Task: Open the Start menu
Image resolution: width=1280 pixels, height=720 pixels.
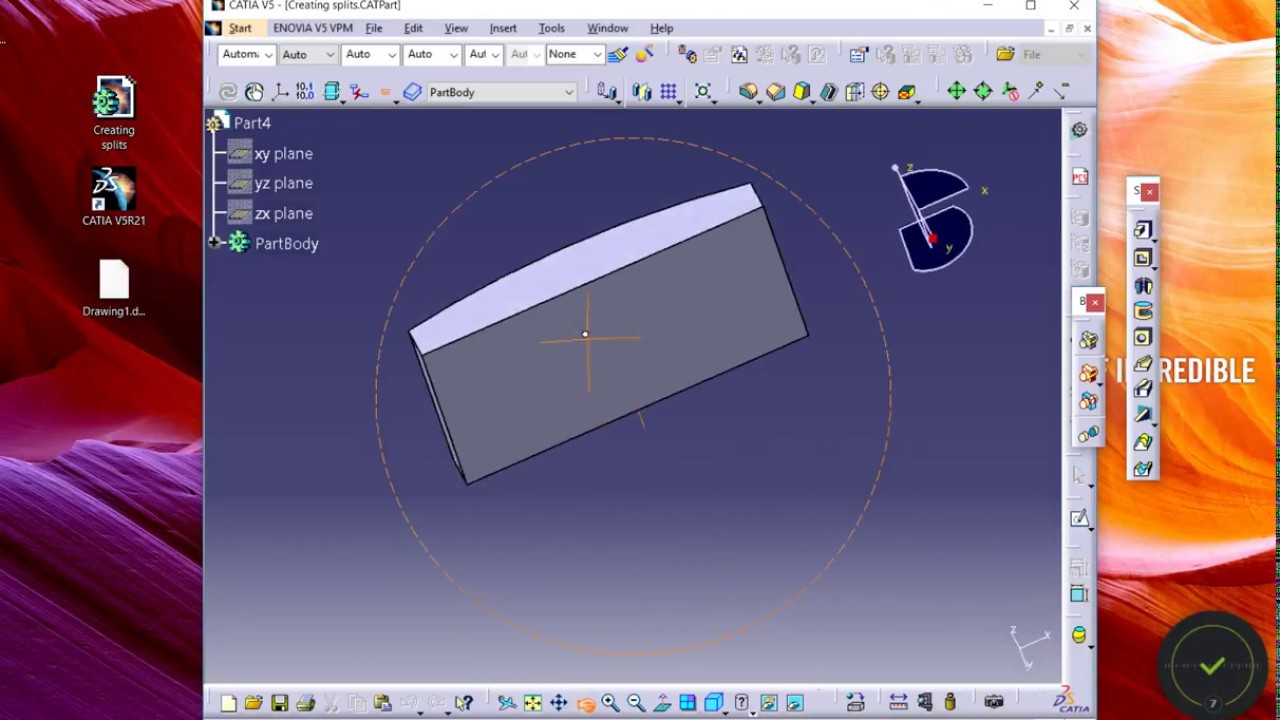Action: [x=240, y=28]
